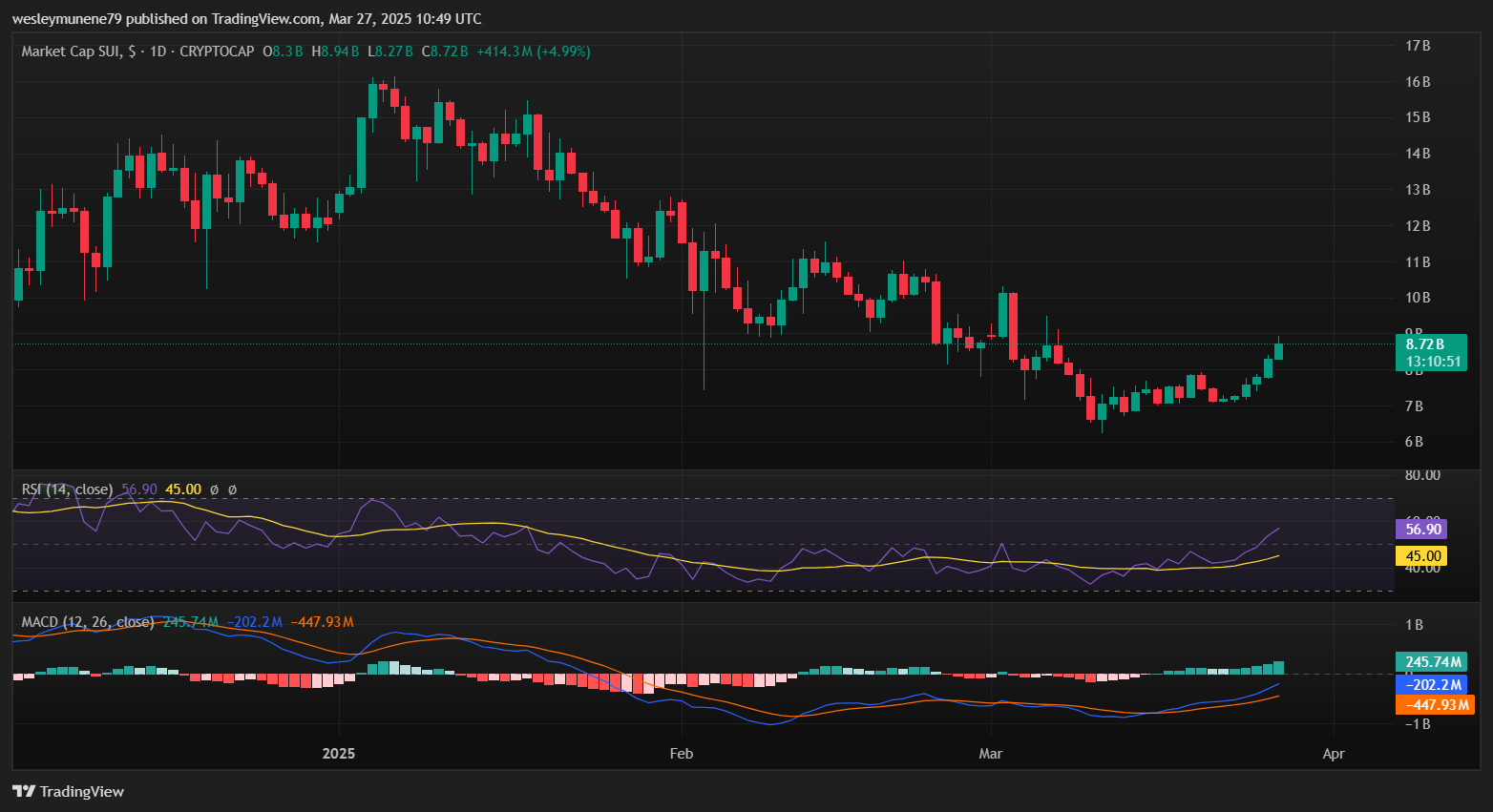Image resolution: width=1493 pixels, height=812 pixels.
Task: Click the +414.3M (+4.99%) change value
Action: click(x=533, y=52)
